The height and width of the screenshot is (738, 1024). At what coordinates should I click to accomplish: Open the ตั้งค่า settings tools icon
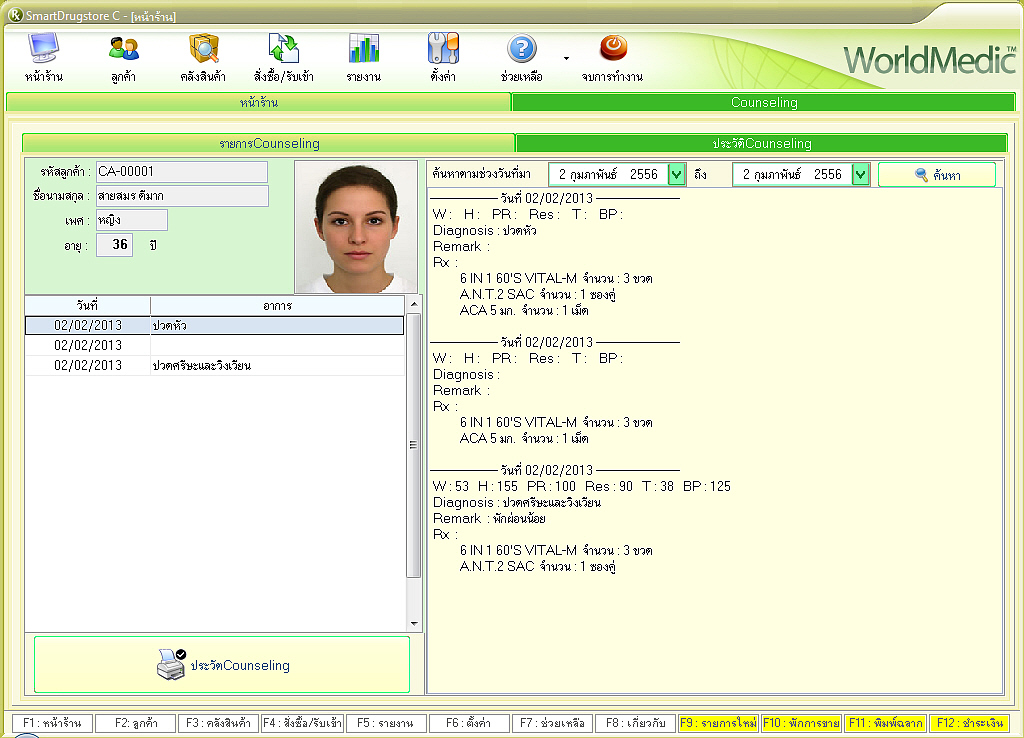pyautogui.click(x=443, y=50)
